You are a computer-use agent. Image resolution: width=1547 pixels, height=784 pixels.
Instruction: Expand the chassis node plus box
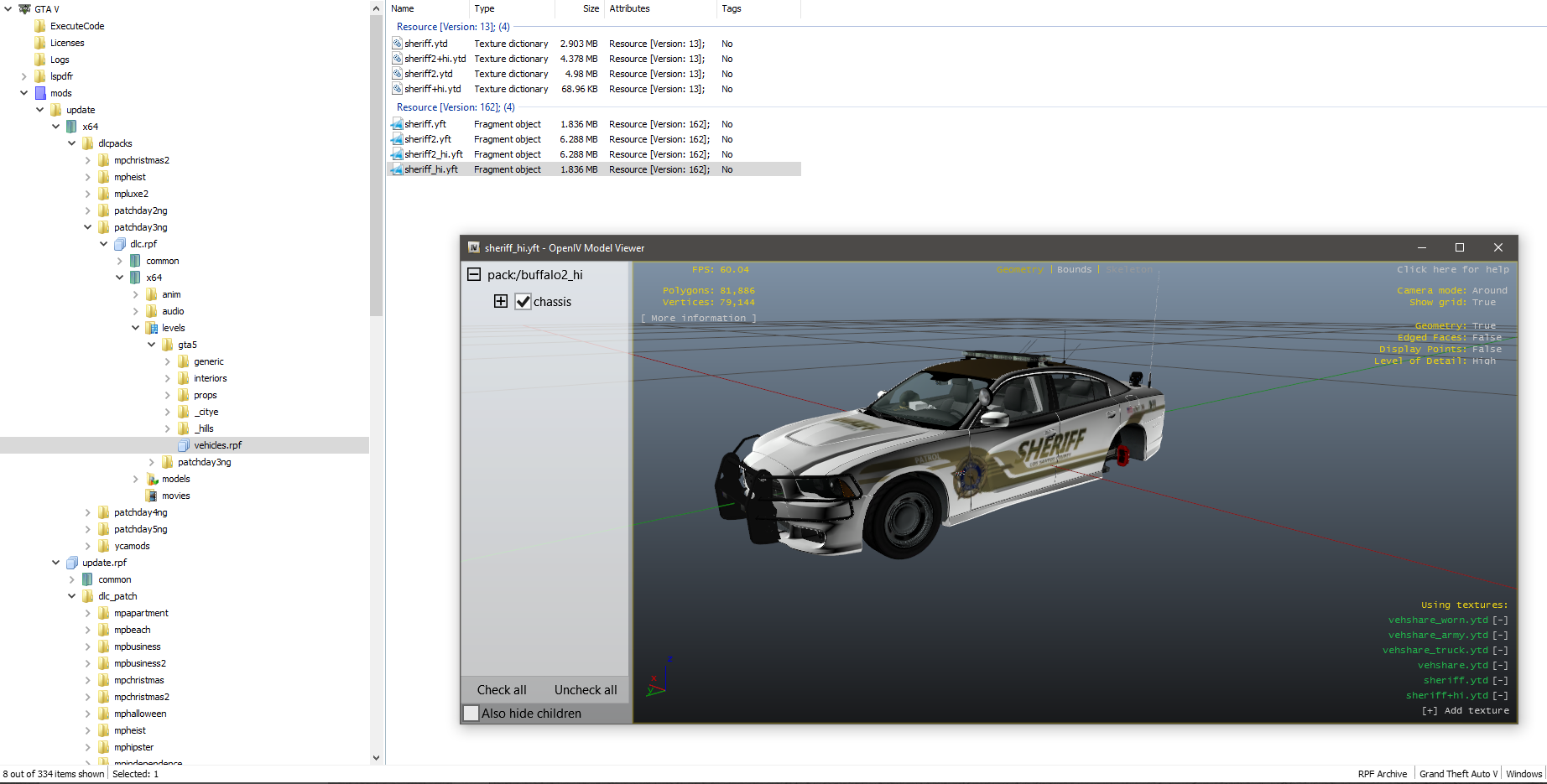pyautogui.click(x=501, y=302)
